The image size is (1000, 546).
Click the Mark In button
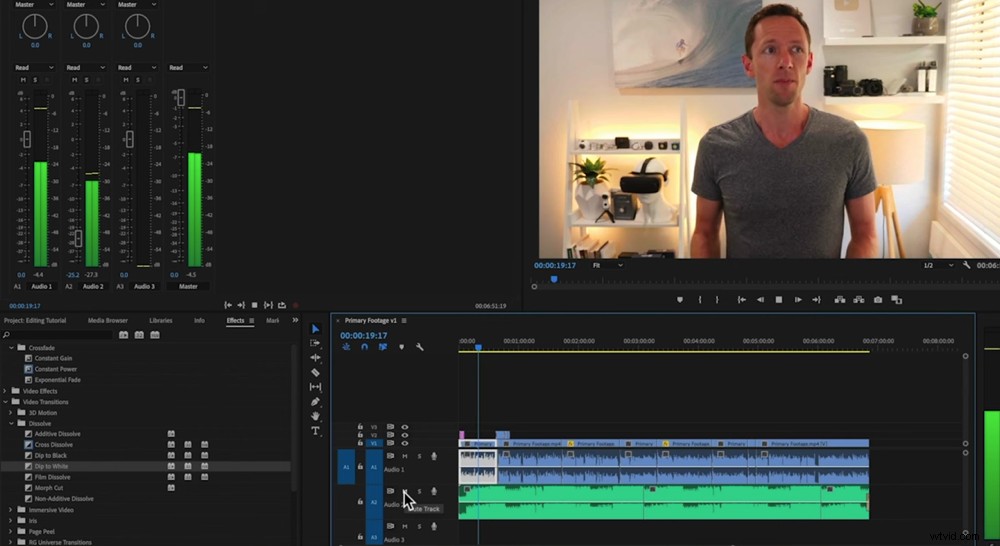point(700,300)
